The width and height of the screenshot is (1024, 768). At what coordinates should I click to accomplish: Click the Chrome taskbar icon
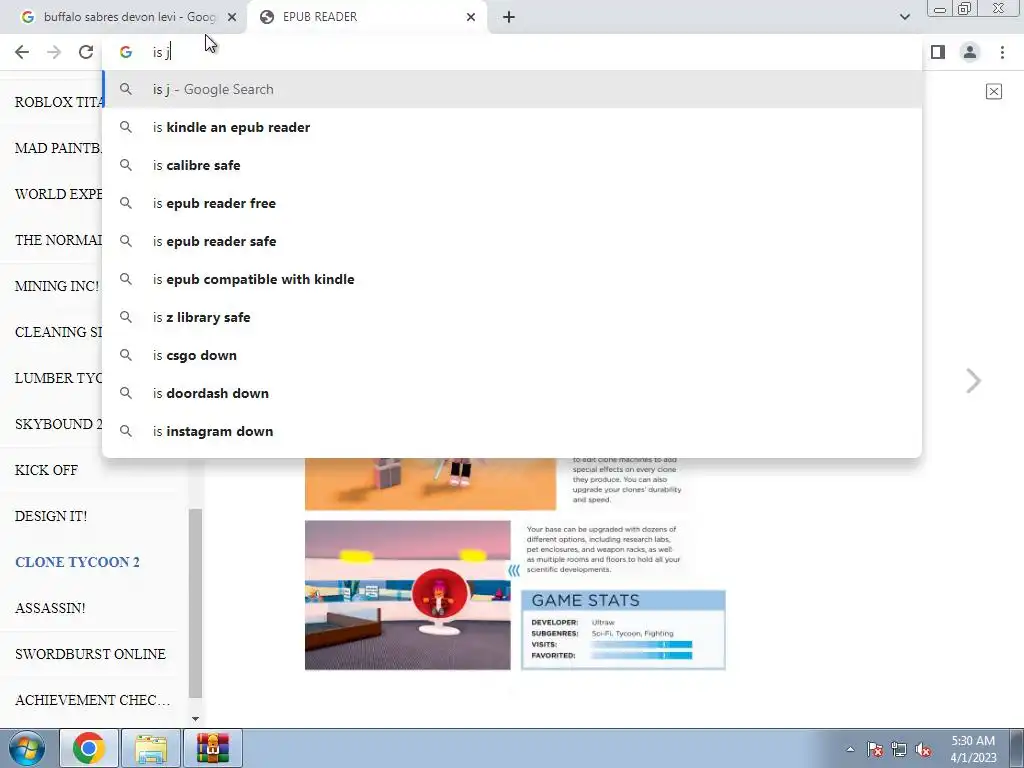pos(89,748)
